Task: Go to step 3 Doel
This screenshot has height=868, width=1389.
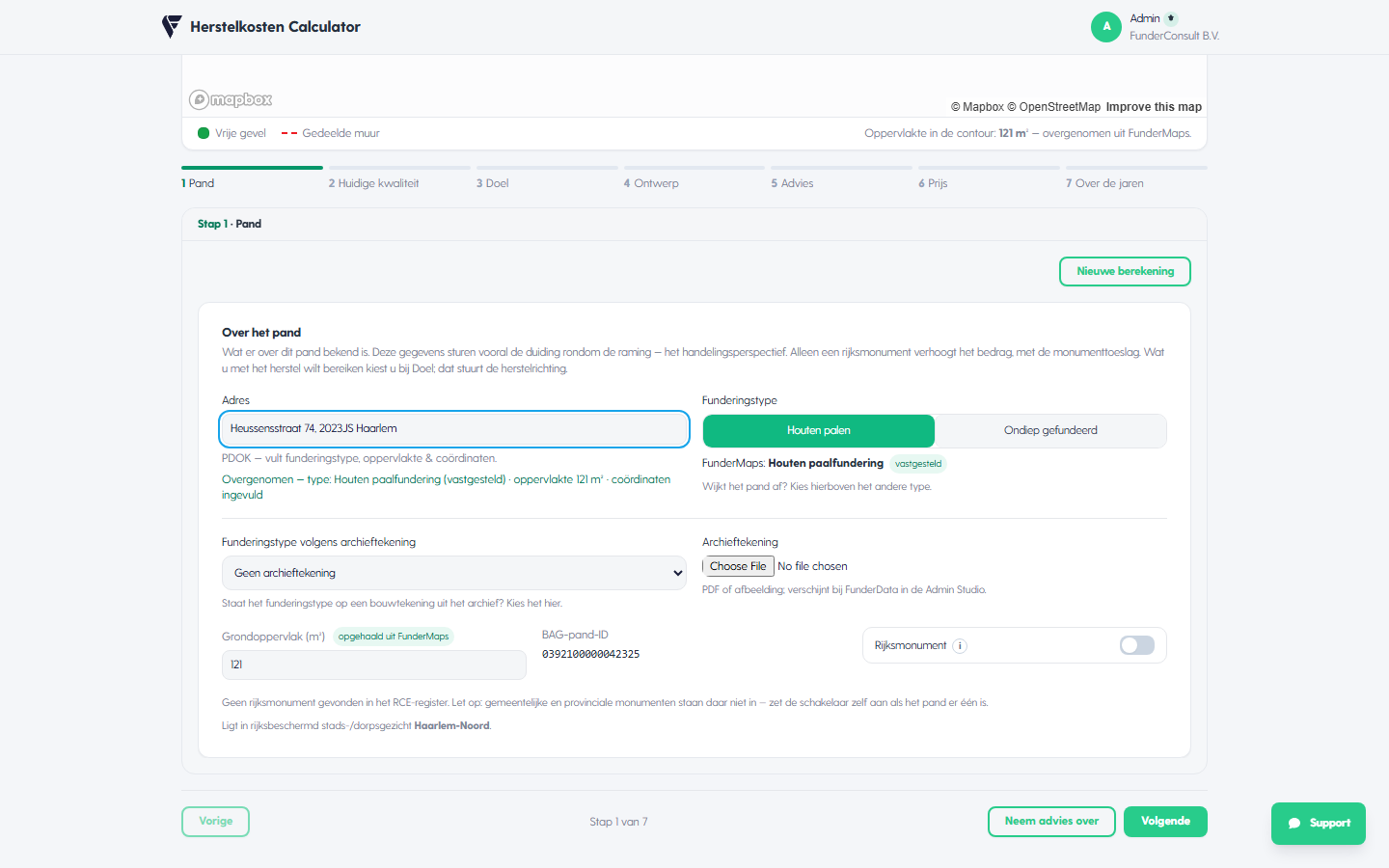Action: coord(547,176)
